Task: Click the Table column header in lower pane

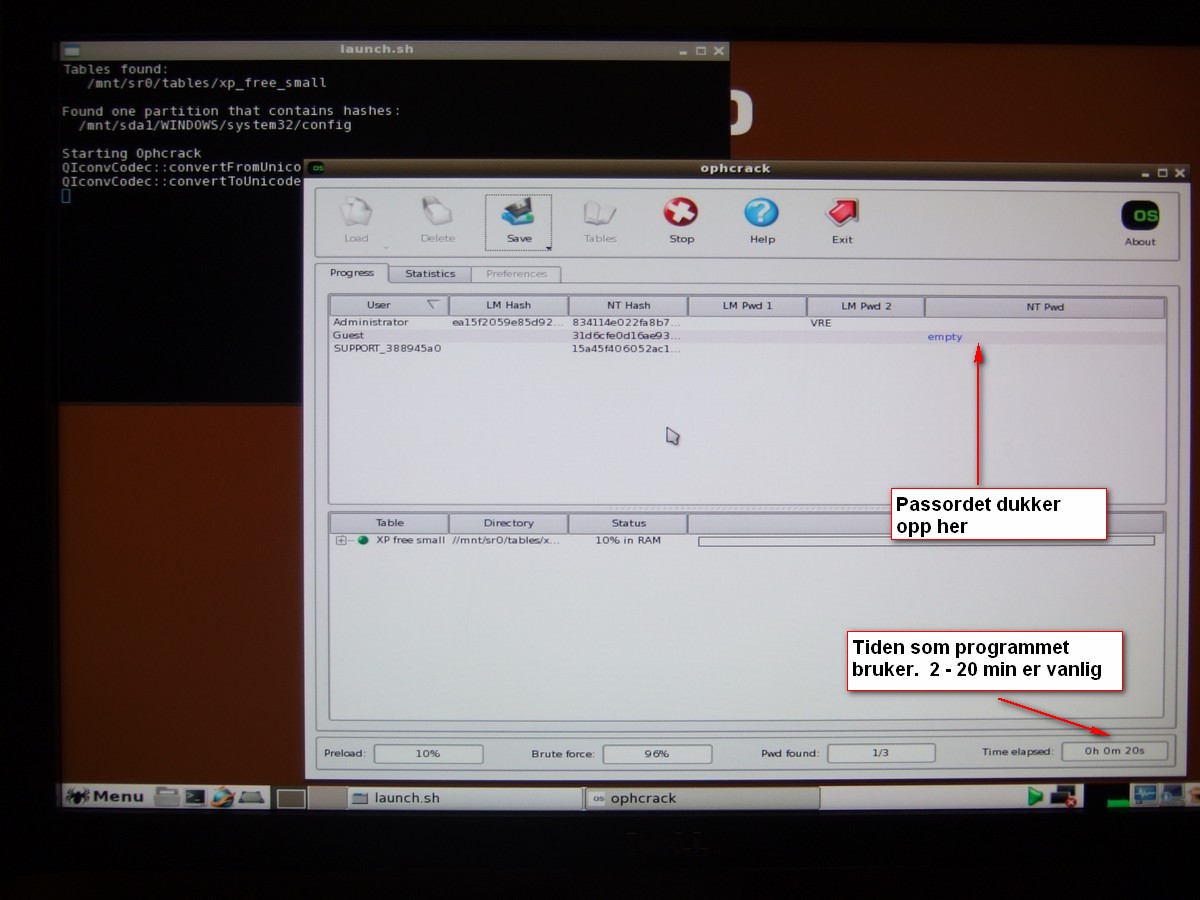Action: pos(389,523)
